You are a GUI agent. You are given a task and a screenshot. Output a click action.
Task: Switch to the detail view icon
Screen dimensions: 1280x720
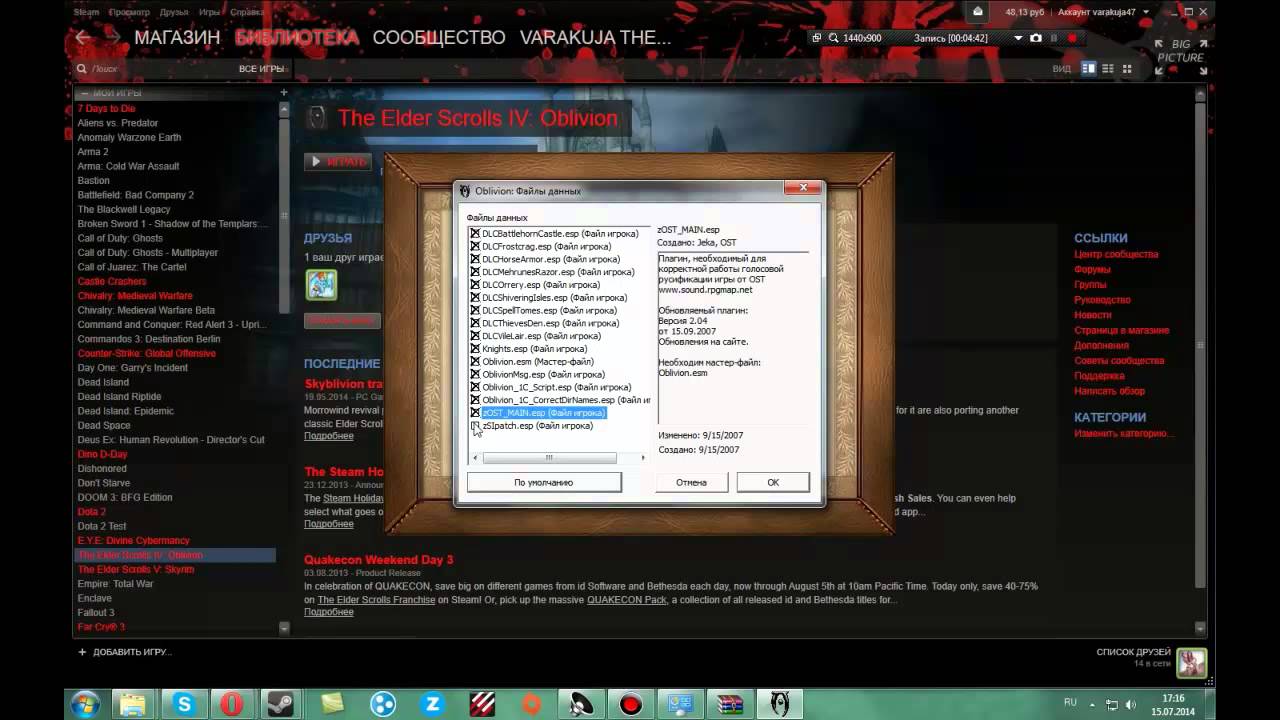tap(1089, 69)
